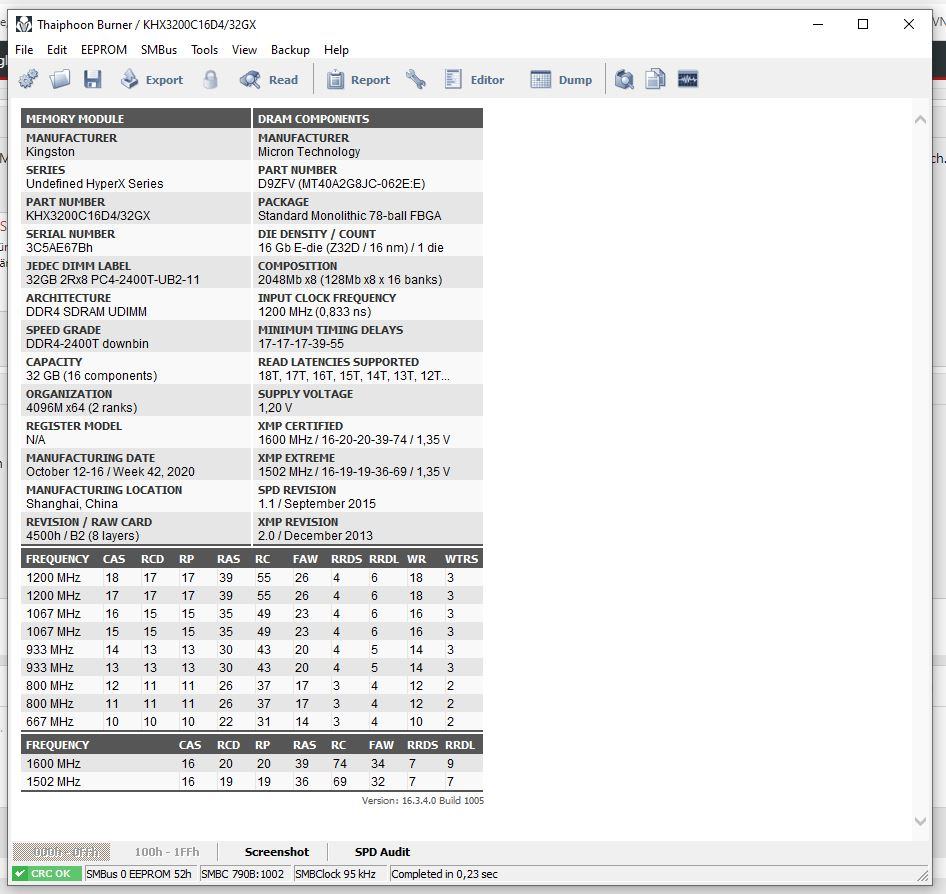Open the SMBus menu
The width and height of the screenshot is (946, 894).
pos(159,50)
